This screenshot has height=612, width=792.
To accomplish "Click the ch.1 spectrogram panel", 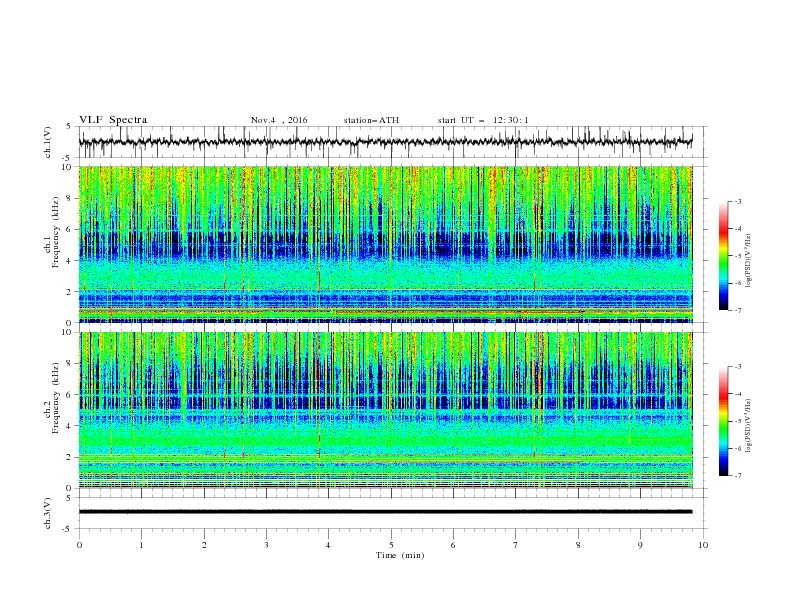I will [385, 244].
